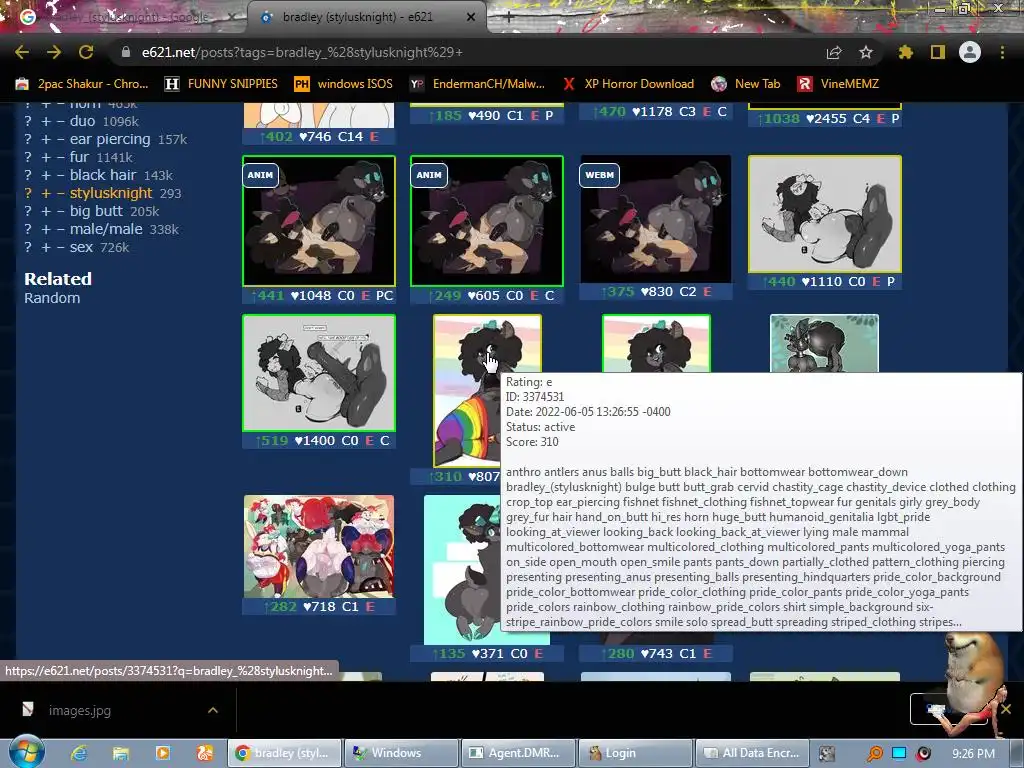This screenshot has width=1024, height=768.
Task: Open the New Tab bookmark
Action: click(x=746, y=84)
